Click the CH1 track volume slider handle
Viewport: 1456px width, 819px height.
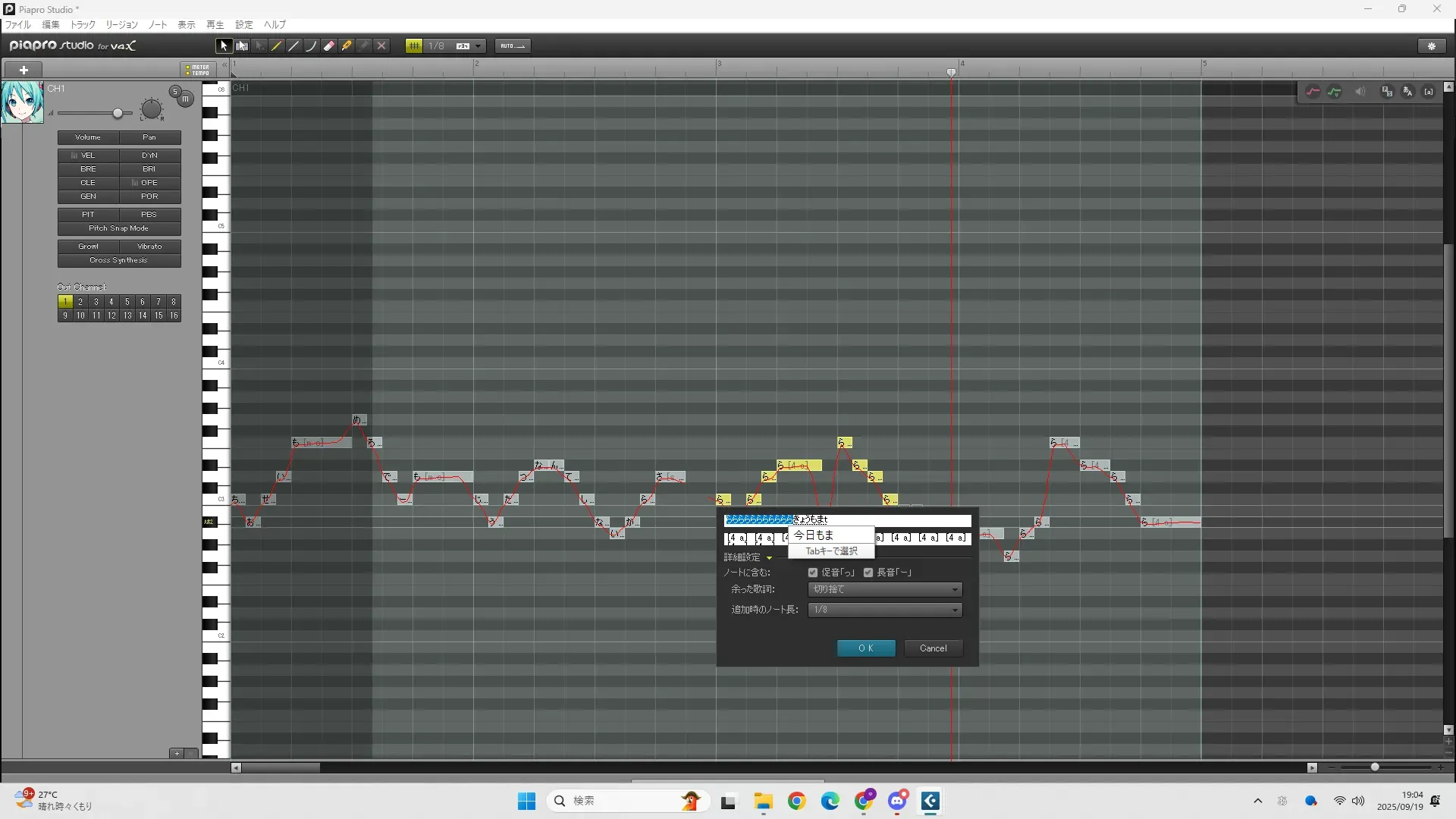(118, 113)
